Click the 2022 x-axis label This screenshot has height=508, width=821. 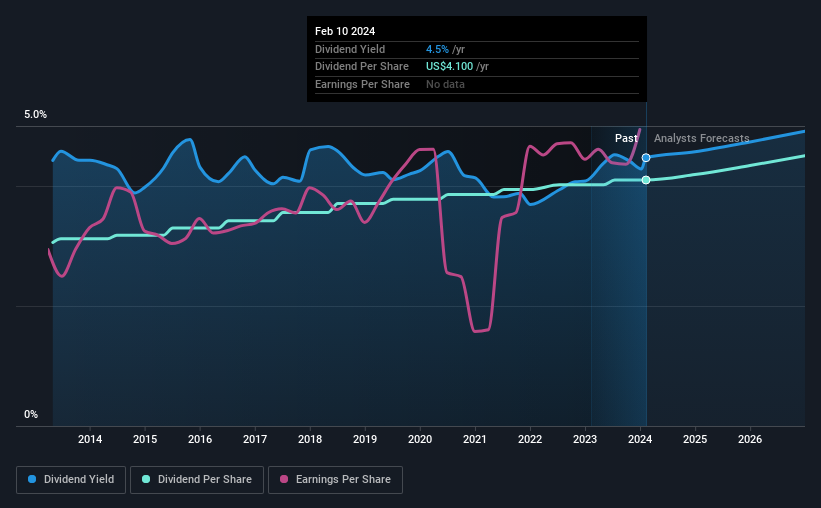[530, 439]
